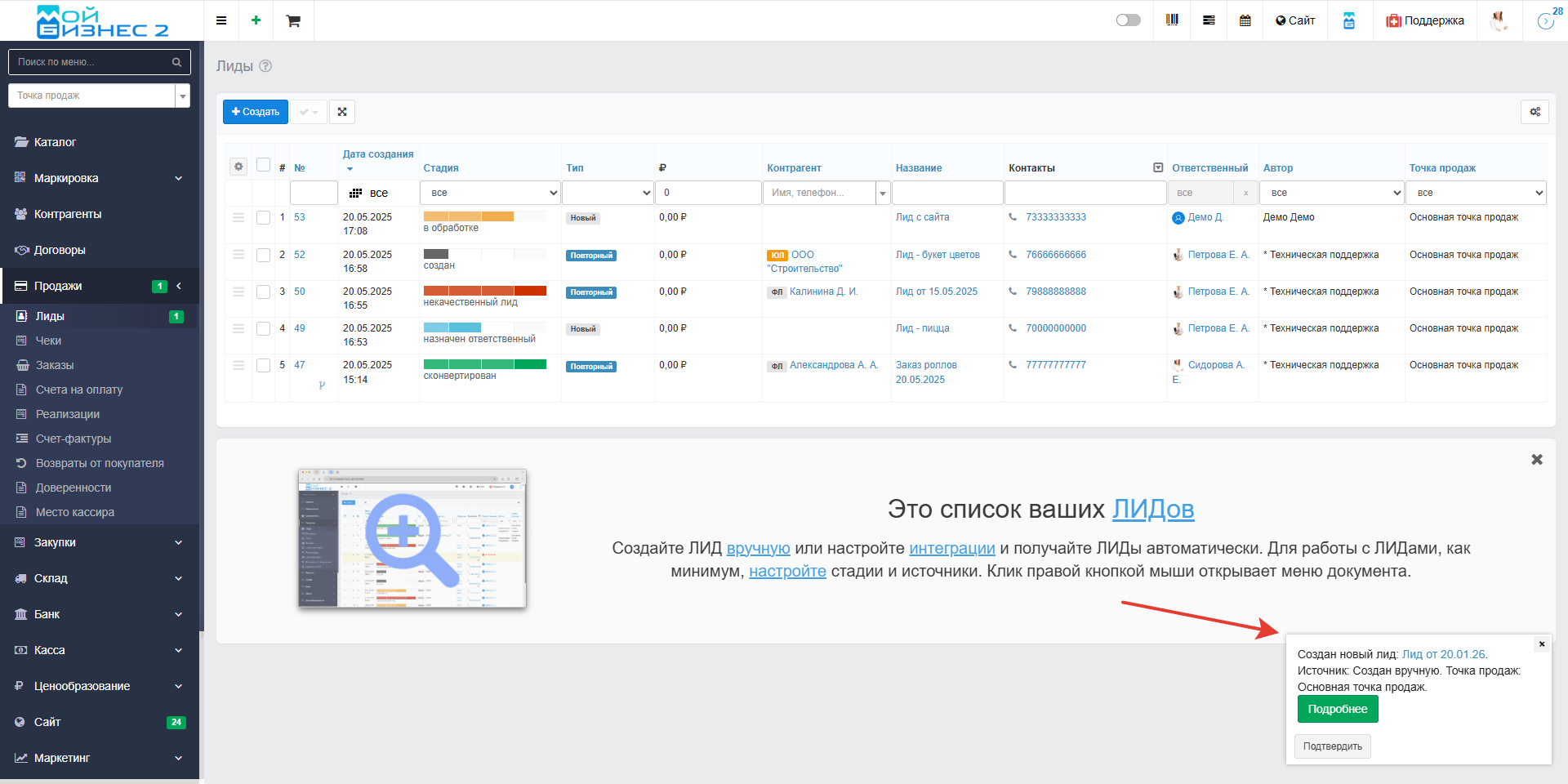This screenshot has height=784, width=1568.
Task: Click the orange stage bar of lead 53
Action: 468,216
